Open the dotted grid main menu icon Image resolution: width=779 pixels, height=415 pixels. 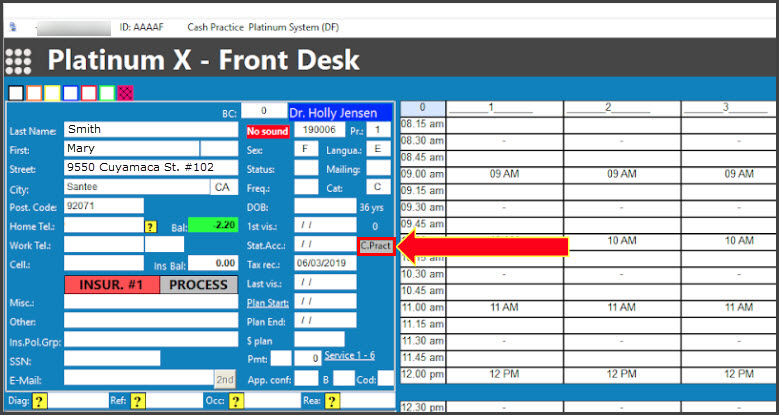point(18,62)
